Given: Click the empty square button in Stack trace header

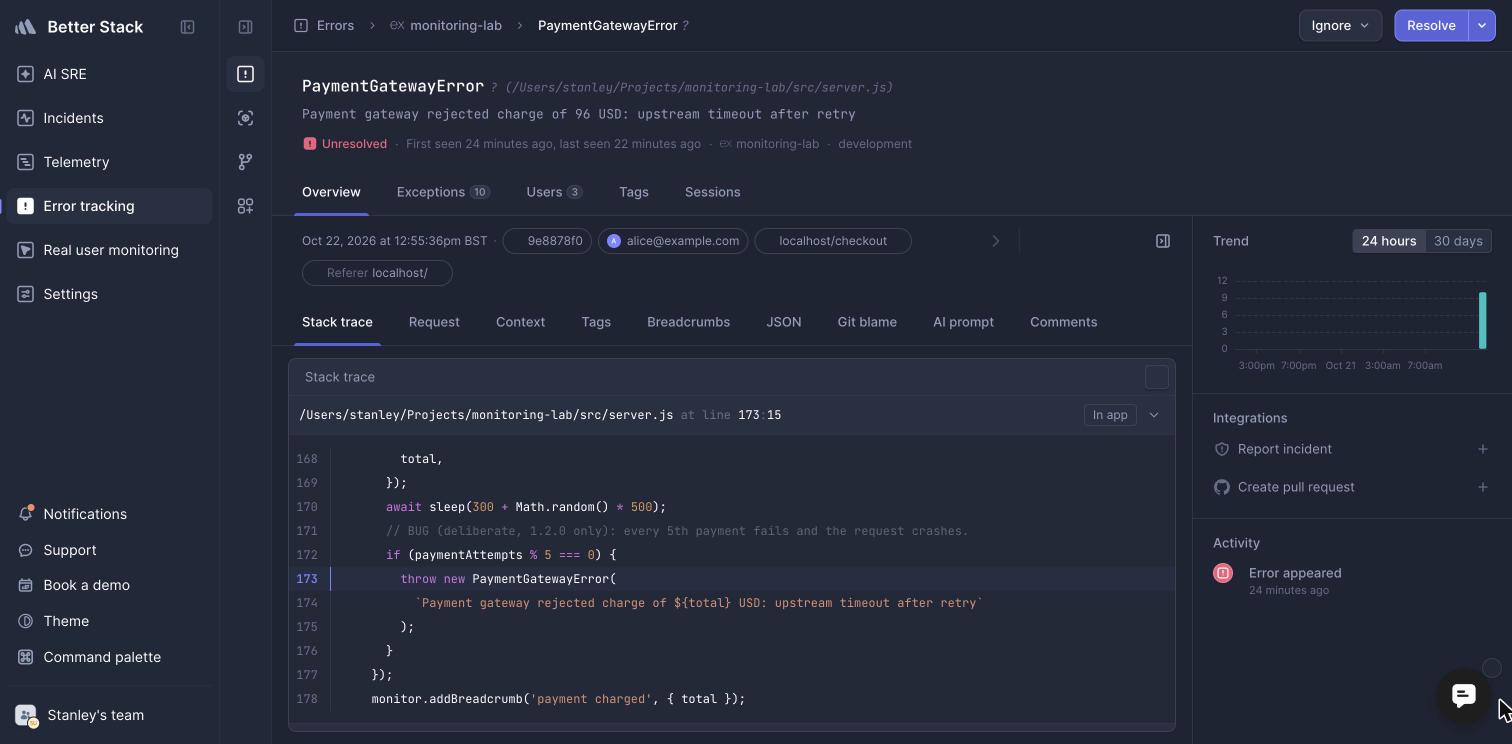Looking at the screenshot, I should point(1157,377).
